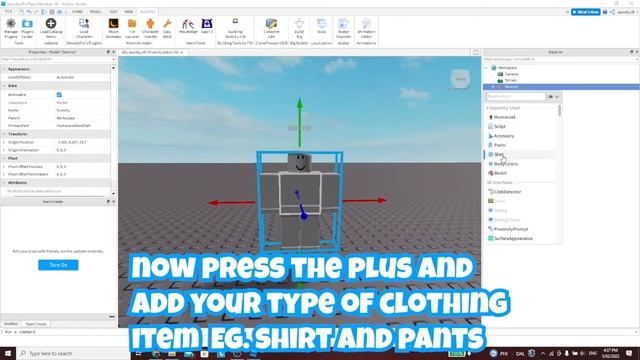The image size is (640, 360).
Task: Expand the selected Dummy model in Explorer
Action: (493, 87)
